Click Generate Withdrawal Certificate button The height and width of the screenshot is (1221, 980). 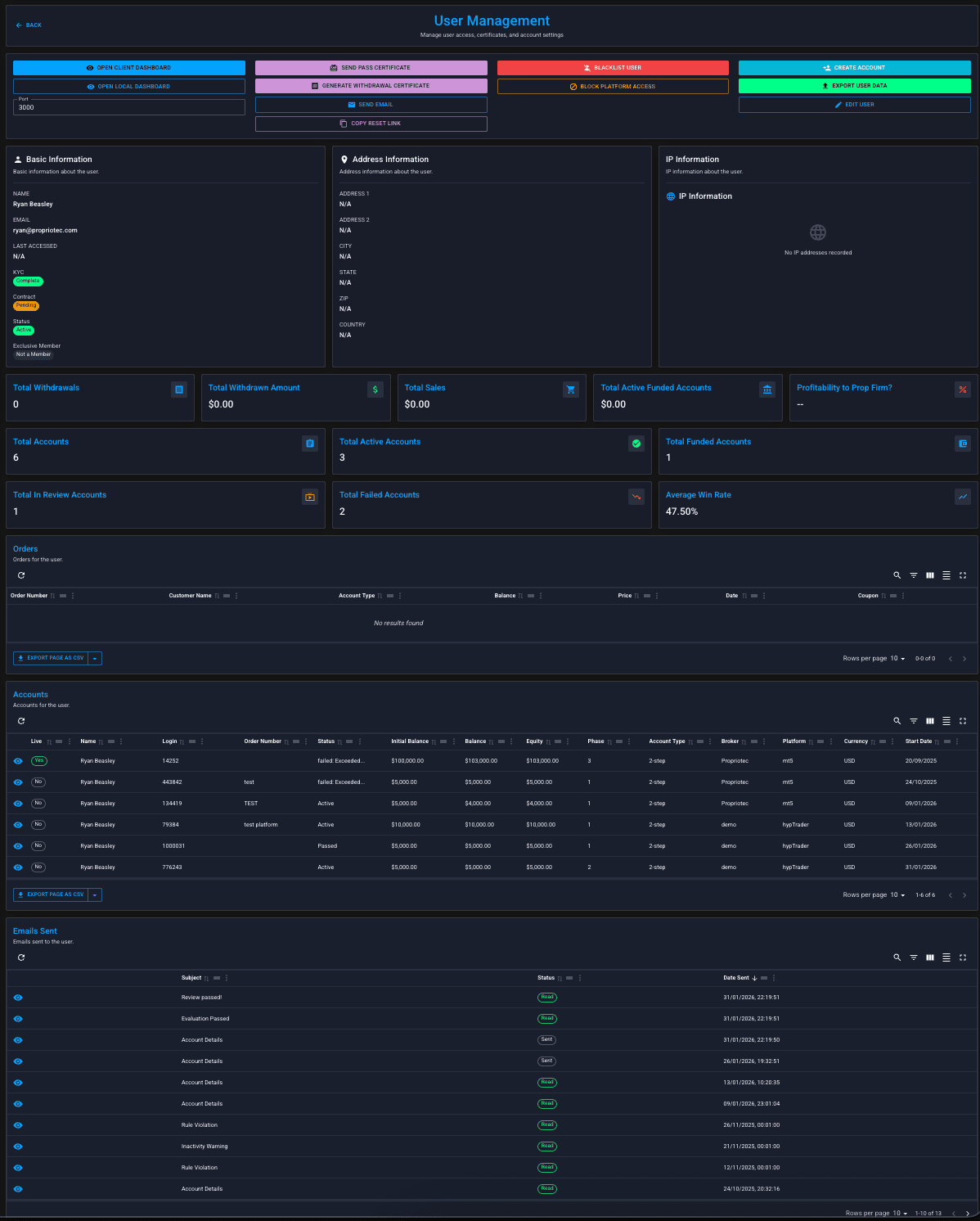click(x=371, y=86)
